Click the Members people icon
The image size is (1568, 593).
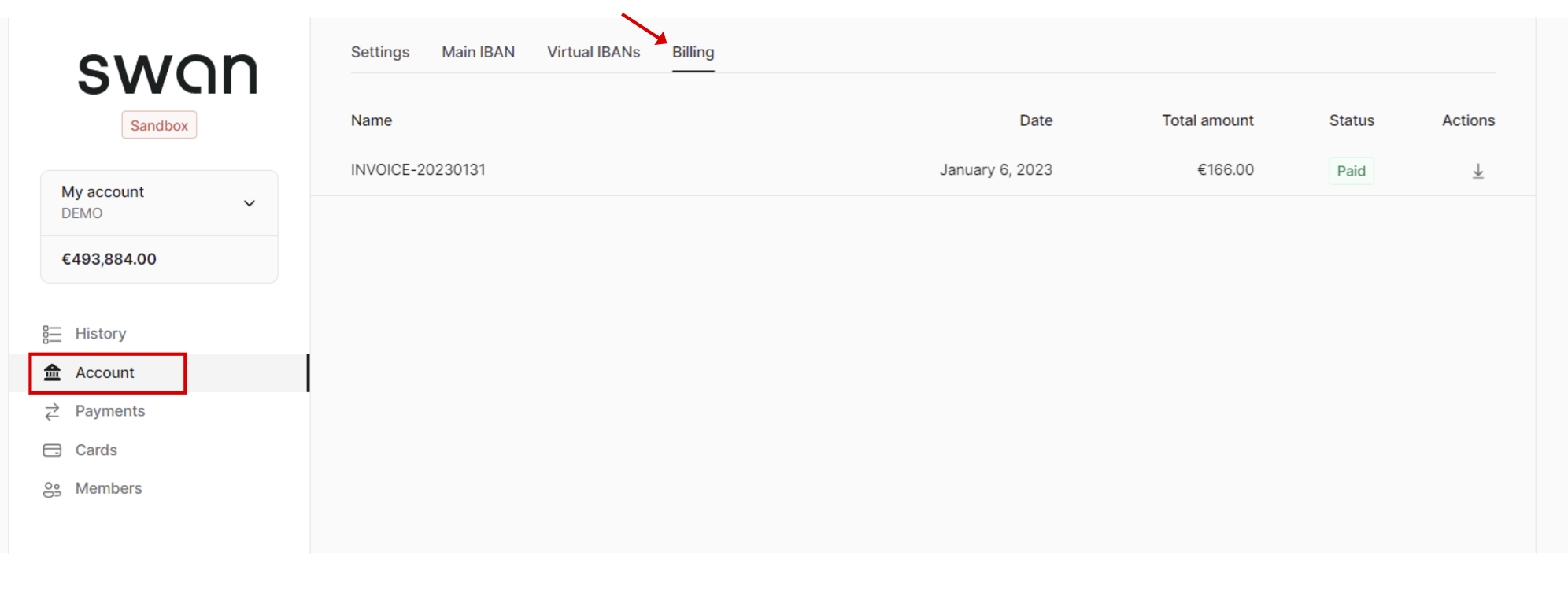pyautogui.click(x=52, y=490)
